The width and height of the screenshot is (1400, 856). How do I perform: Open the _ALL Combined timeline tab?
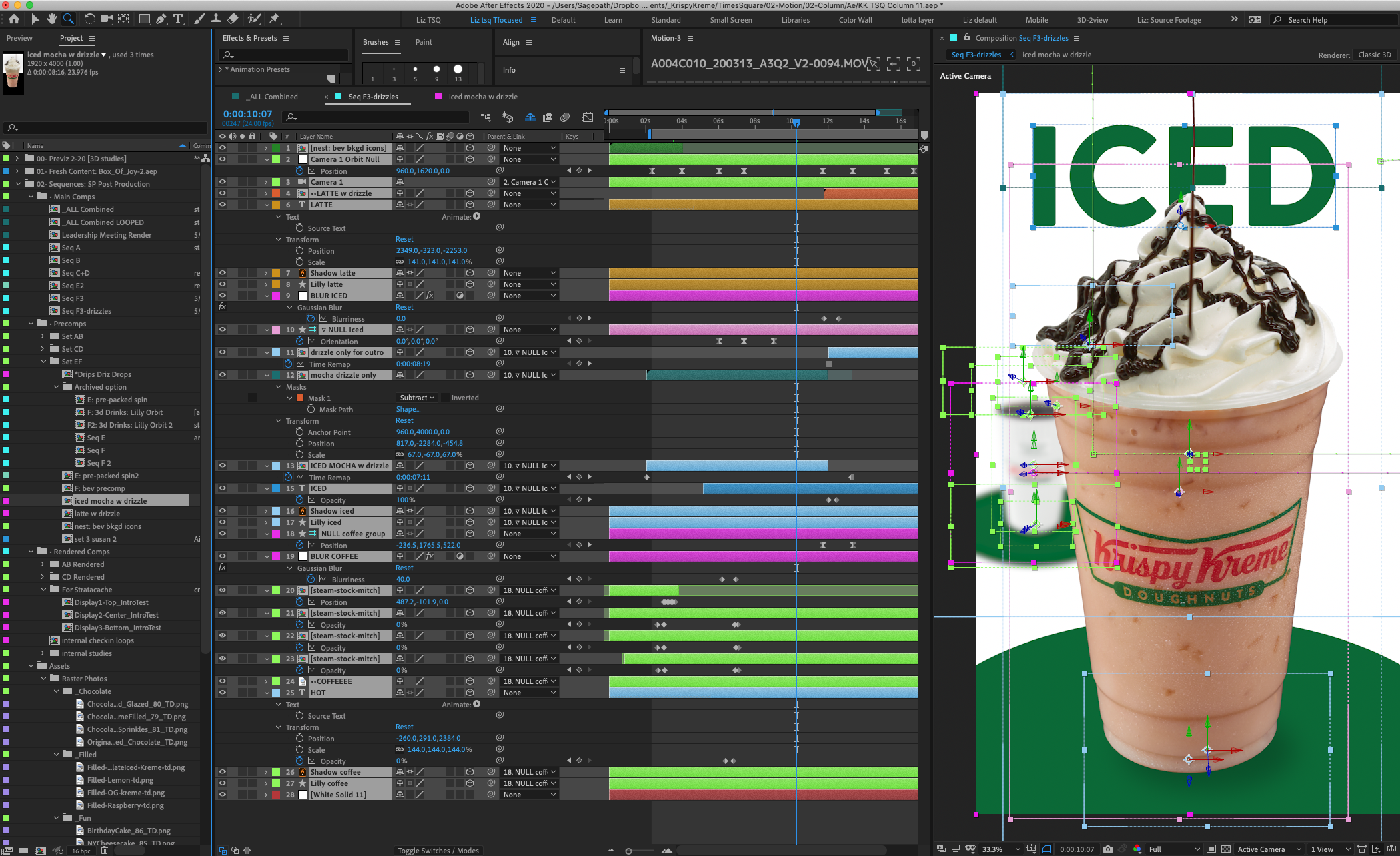tap(273, 97)
